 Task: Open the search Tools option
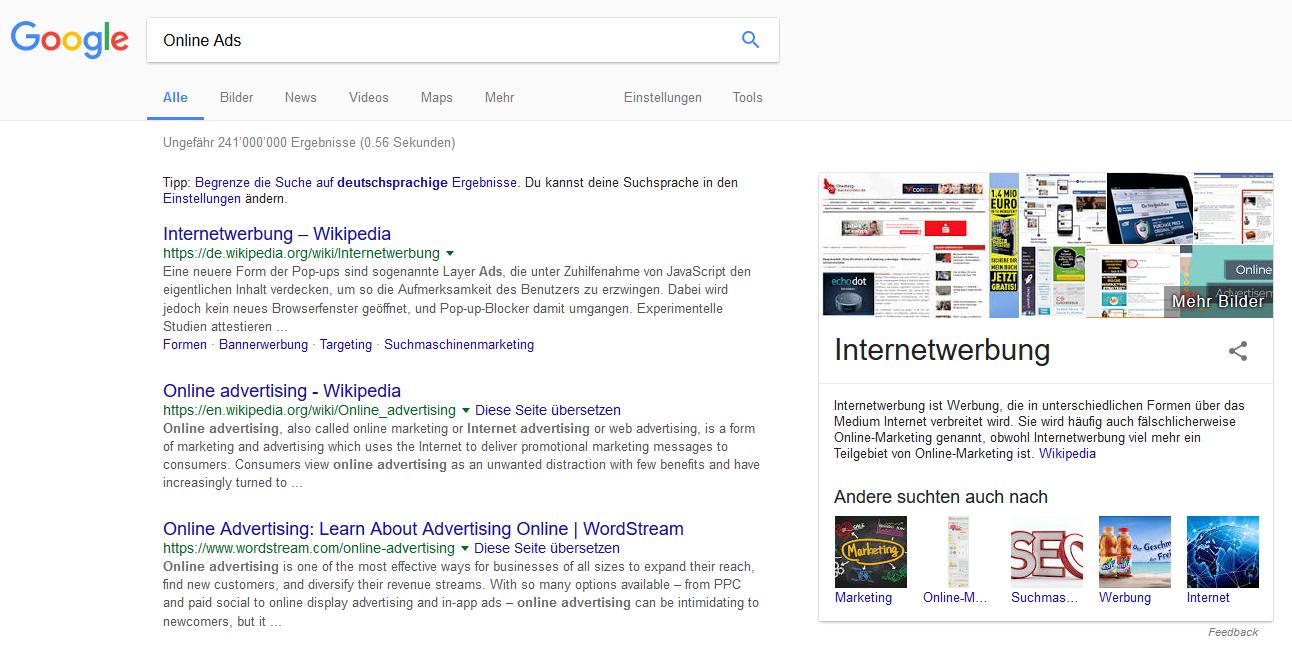(747, 97)
